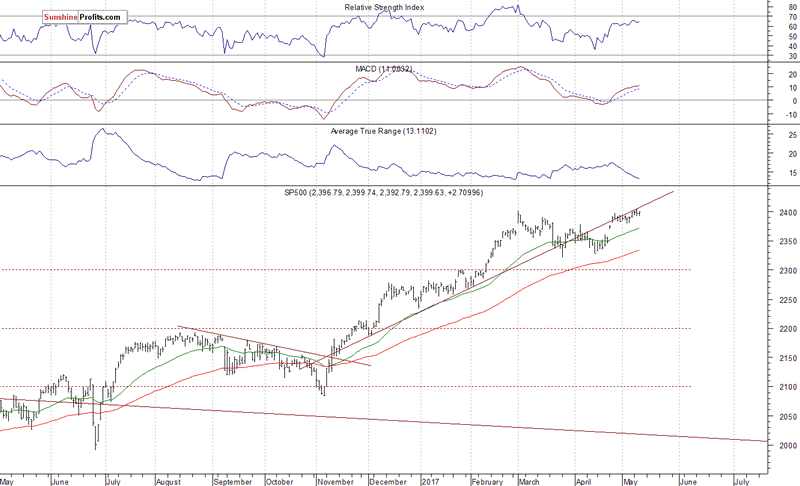This screenshot has height=486, width=800.
Task: Select the September month label
Action: [x=233, y=481]
